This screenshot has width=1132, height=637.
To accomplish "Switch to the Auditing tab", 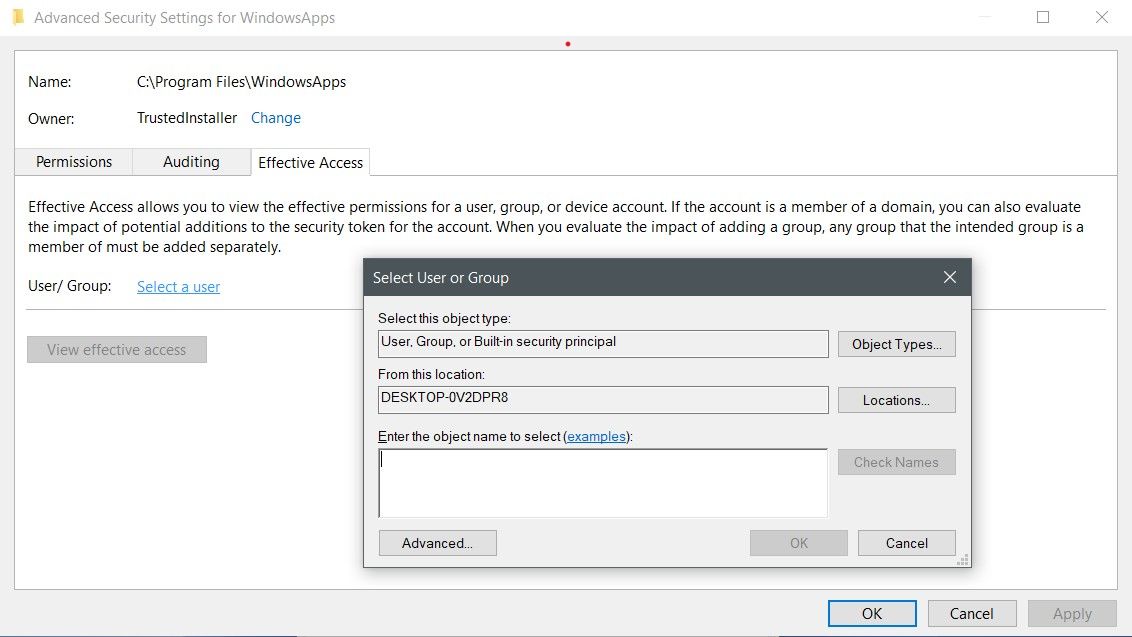I will 191,161.
